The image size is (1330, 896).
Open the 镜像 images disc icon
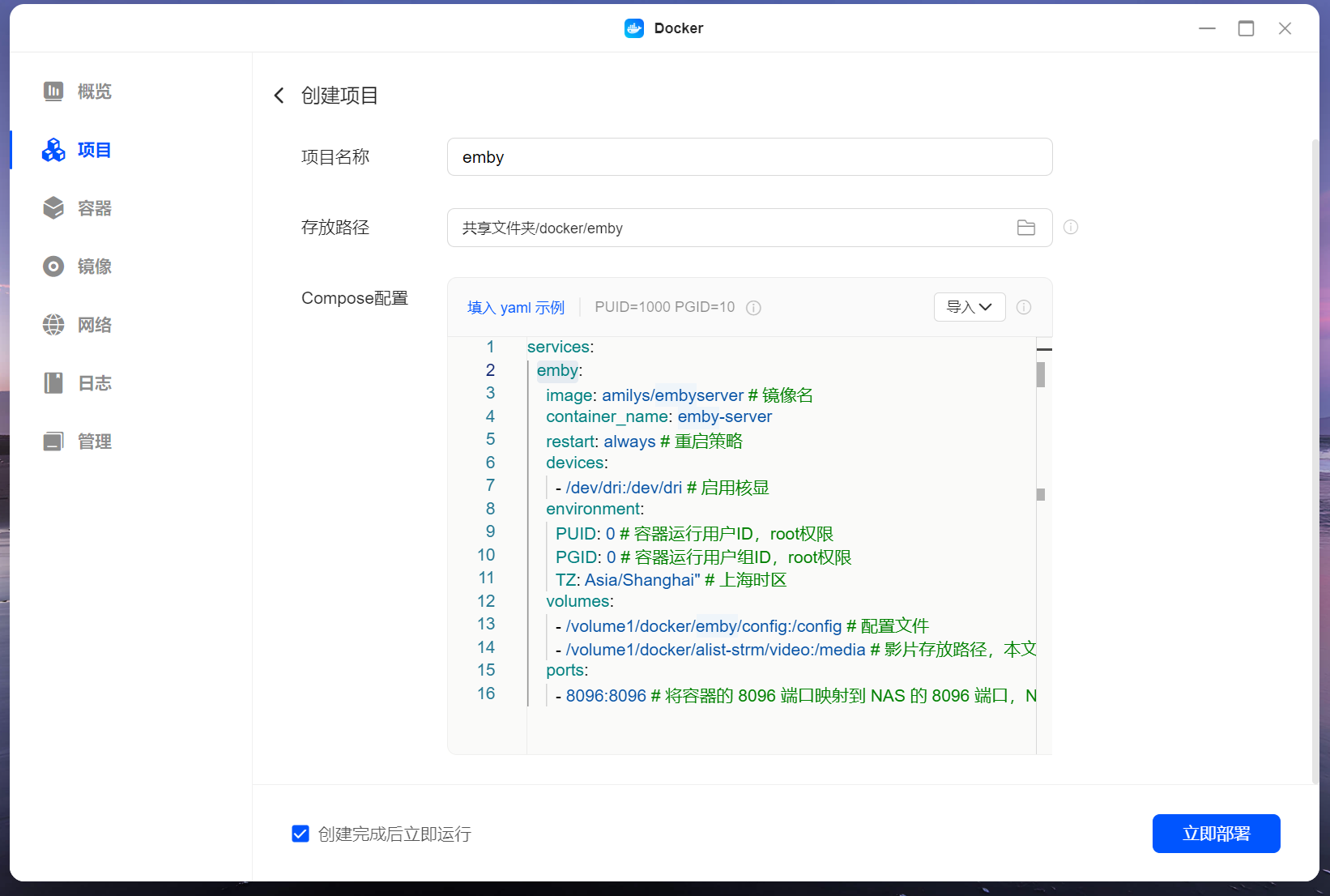pyautogui.click(x=53, y=267)
